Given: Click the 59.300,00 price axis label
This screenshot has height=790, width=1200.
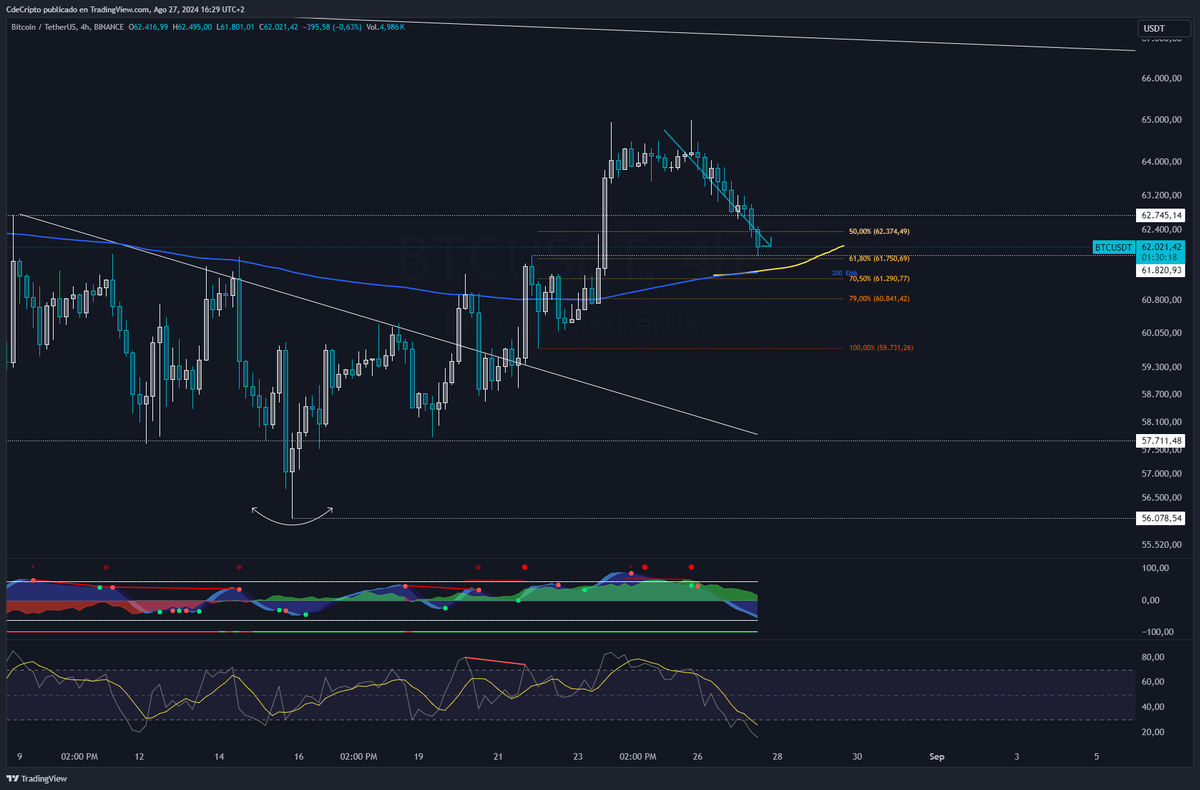Looking at the screenshot, I should click(1161, 367).
